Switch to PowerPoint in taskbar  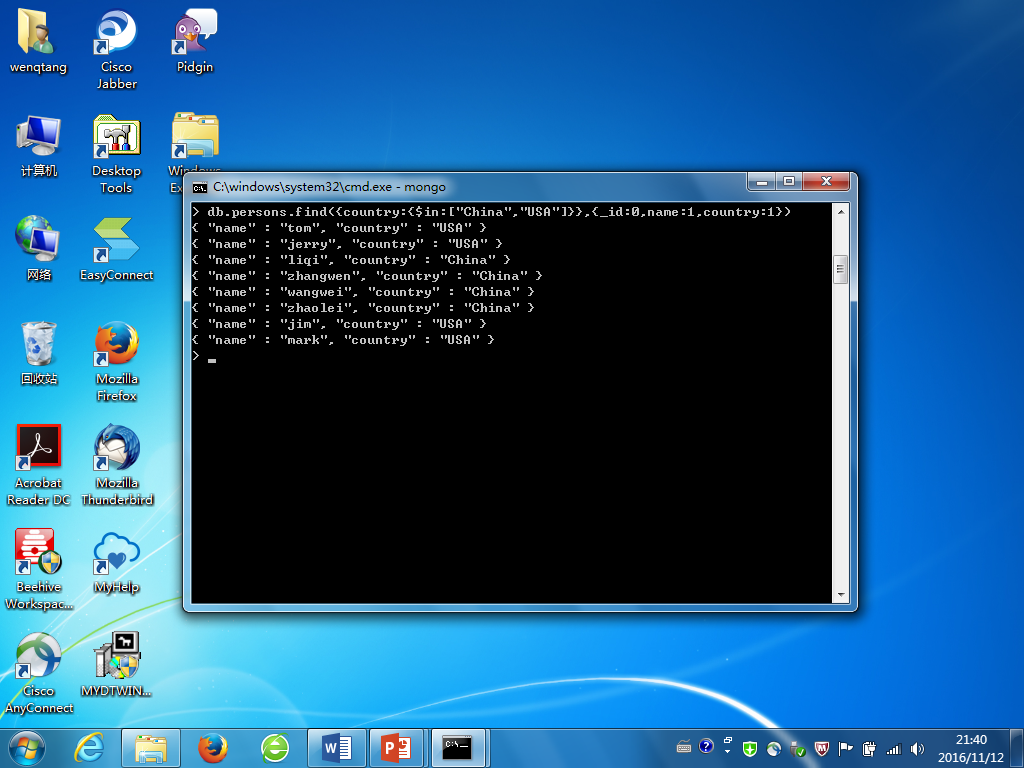(397, 748)
